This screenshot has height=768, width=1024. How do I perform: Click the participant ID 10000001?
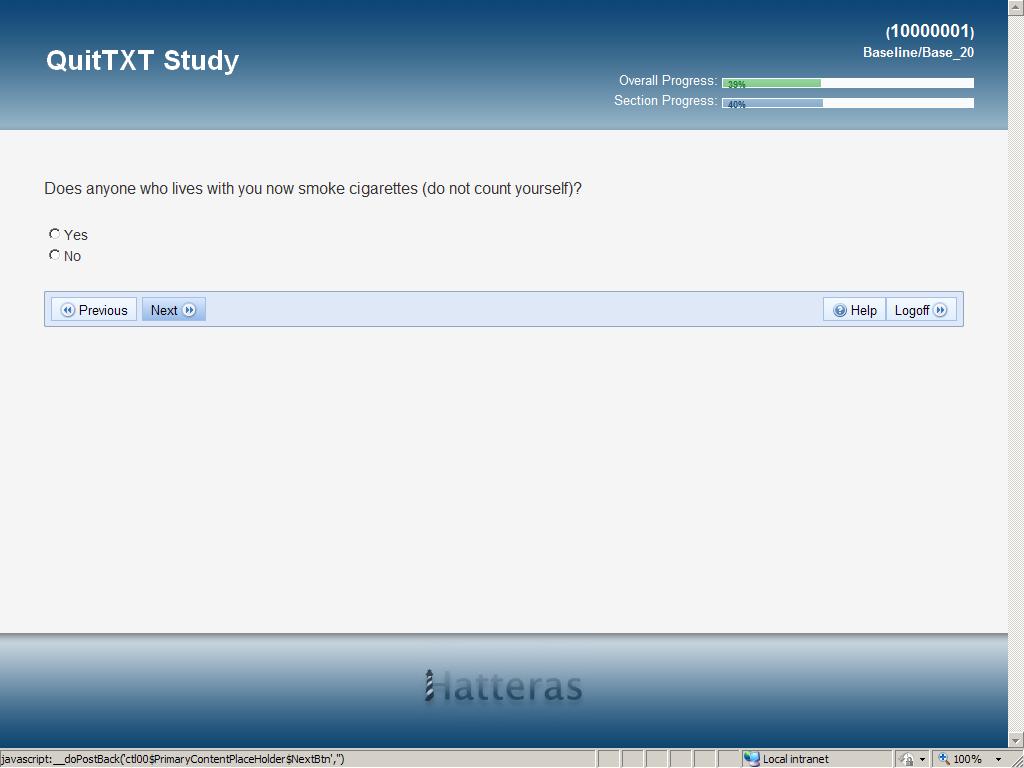(930, 31)
